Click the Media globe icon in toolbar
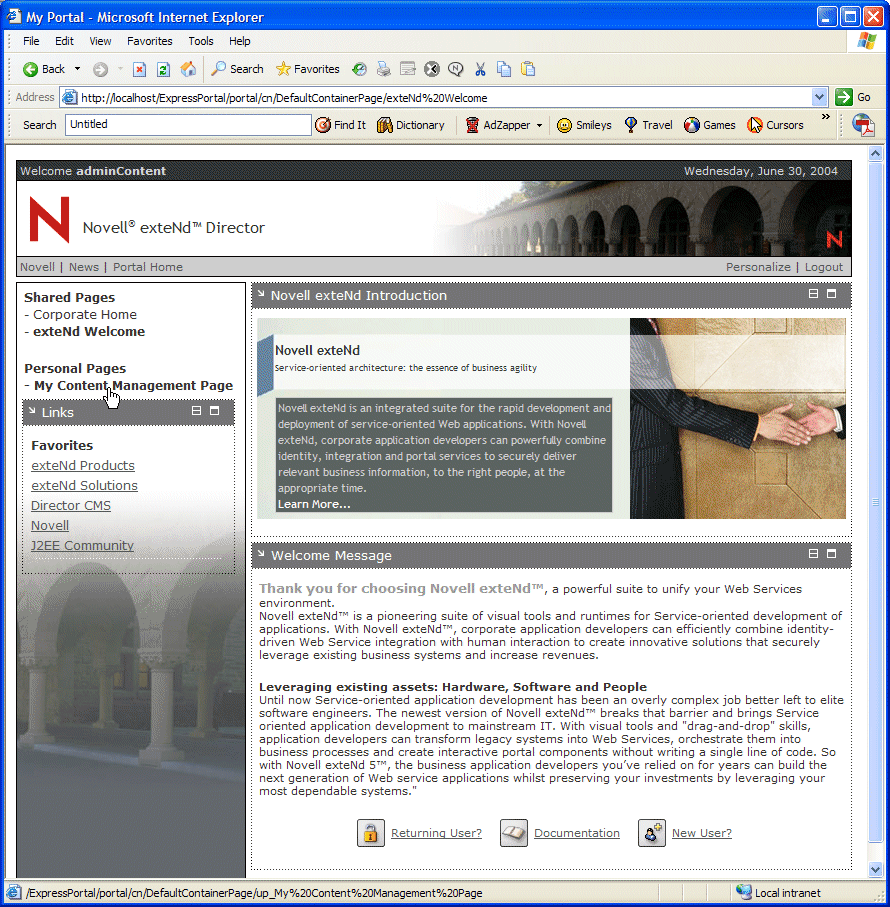 coord(359,69)
